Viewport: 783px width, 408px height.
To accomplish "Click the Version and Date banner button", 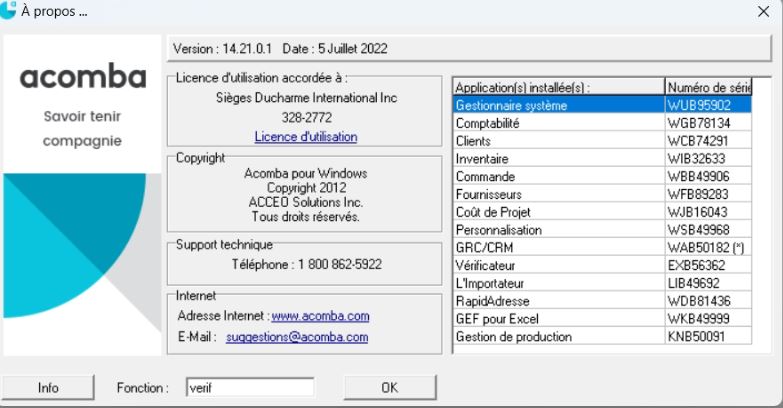I will [469, 48].
